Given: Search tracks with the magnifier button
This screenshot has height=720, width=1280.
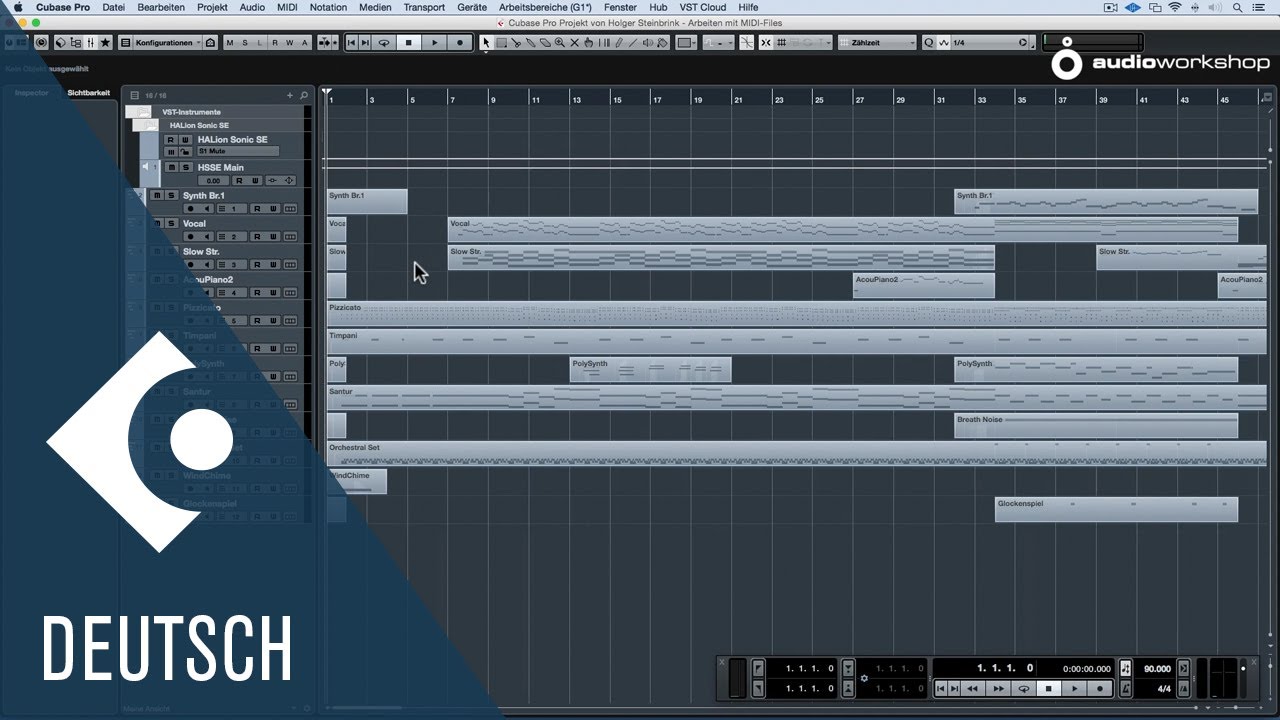Looking at the screenshot, I should coord(304,95).
